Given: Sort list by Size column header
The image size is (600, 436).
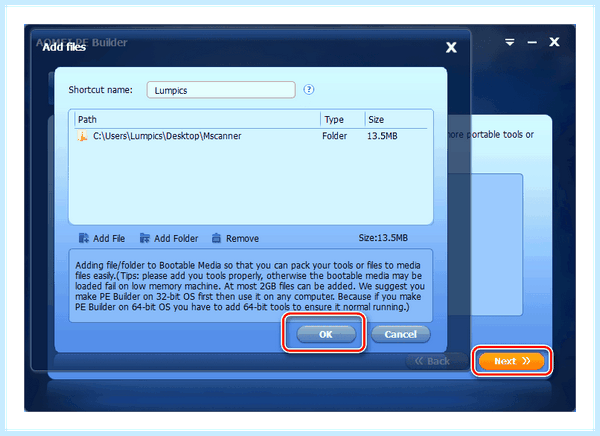Looking at the screenshot, I should (396, 119).
